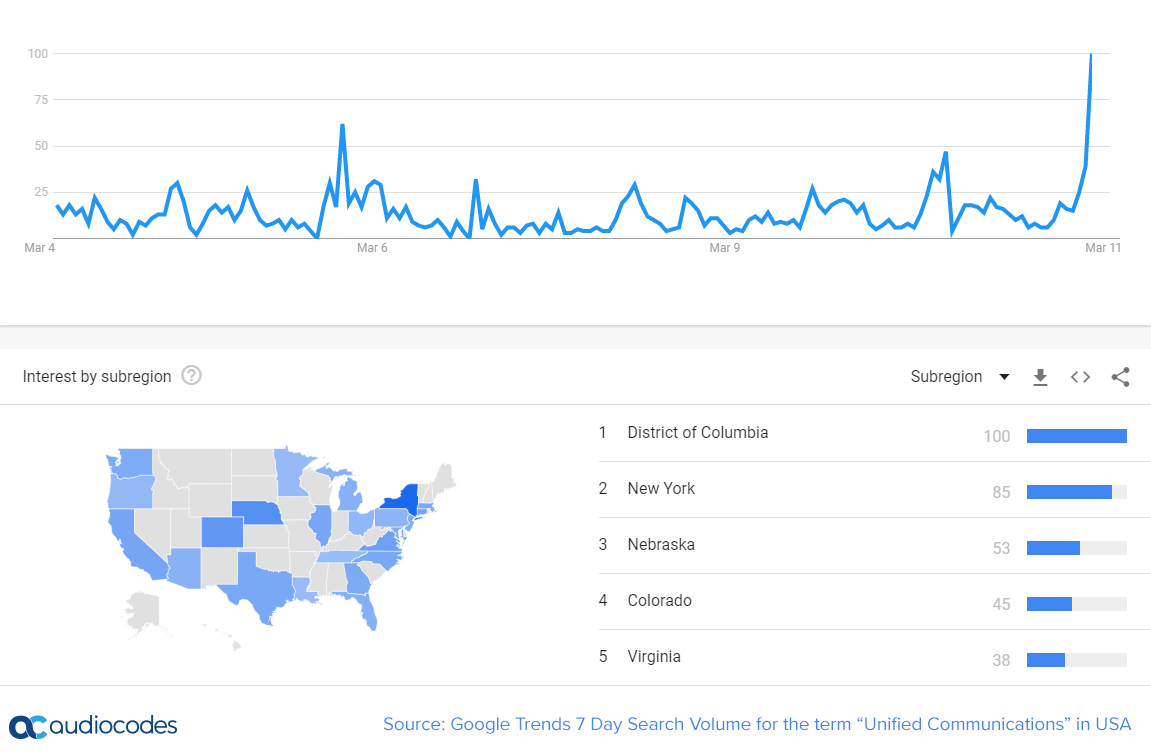This screenshot has width=1151, height=756.
Task: Click the help question mark icon
Action: [x=192, y=376]
